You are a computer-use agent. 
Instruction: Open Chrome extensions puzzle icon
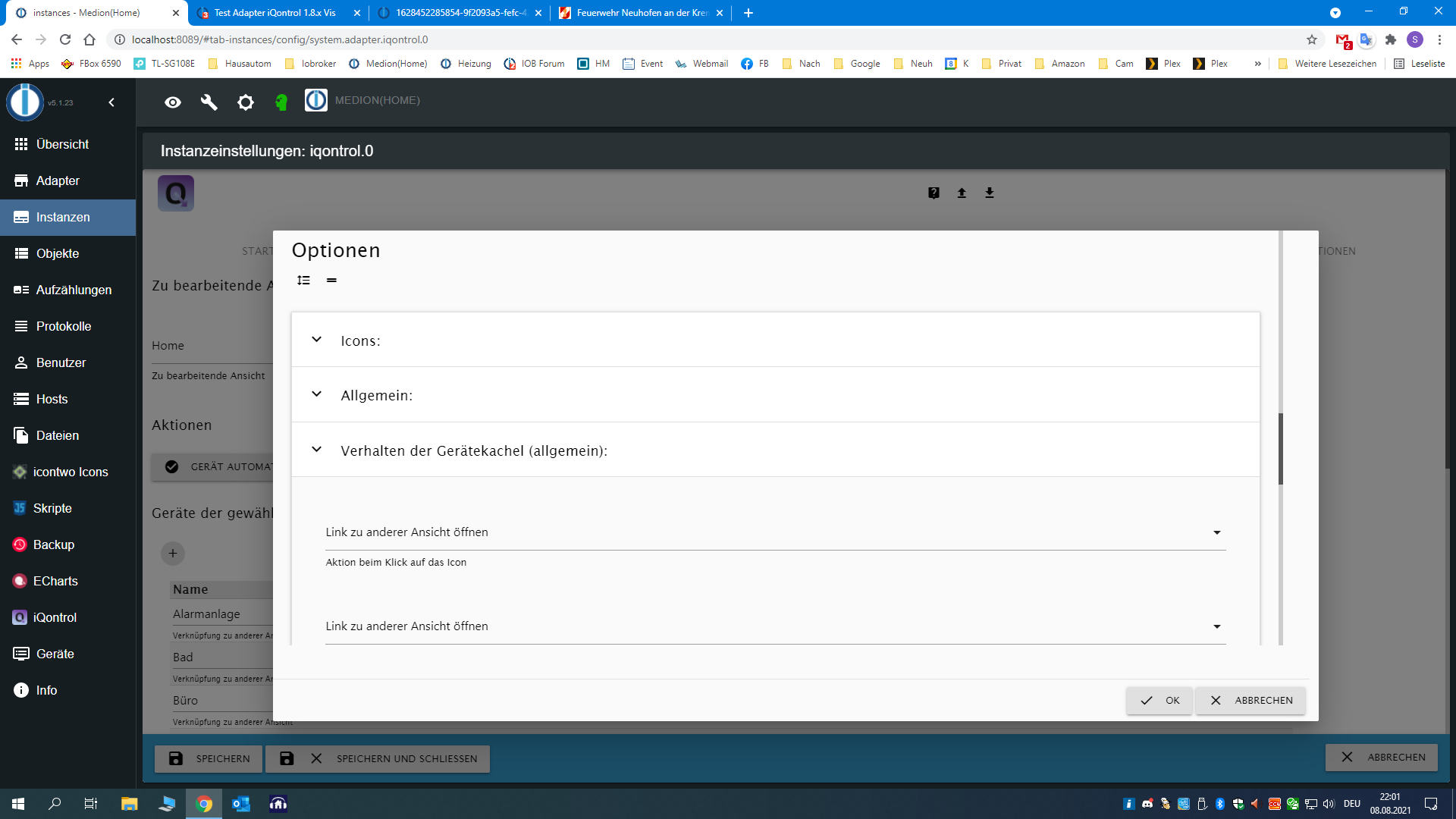[1391, 39]
